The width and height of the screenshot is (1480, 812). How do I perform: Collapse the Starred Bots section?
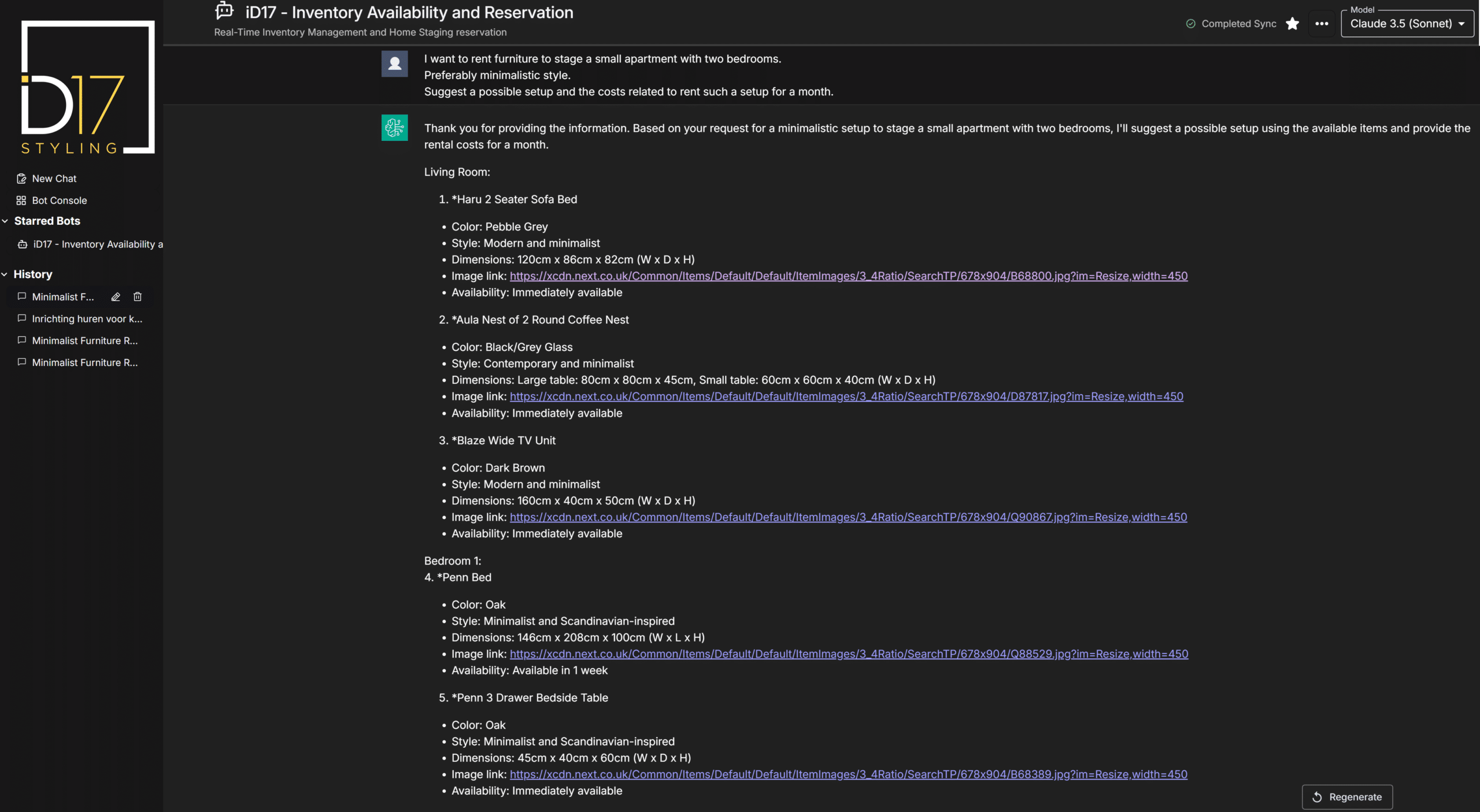5,221
